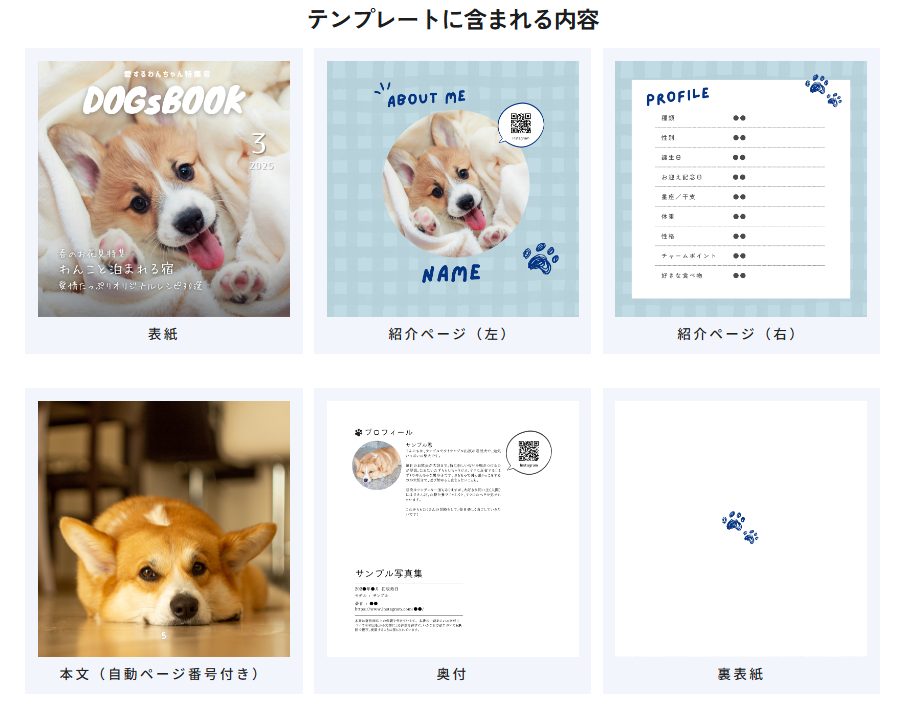The image size is (900, 722).
Task: Click the PROFILE heading on the right intro page
Action: (x=678, y=97)
